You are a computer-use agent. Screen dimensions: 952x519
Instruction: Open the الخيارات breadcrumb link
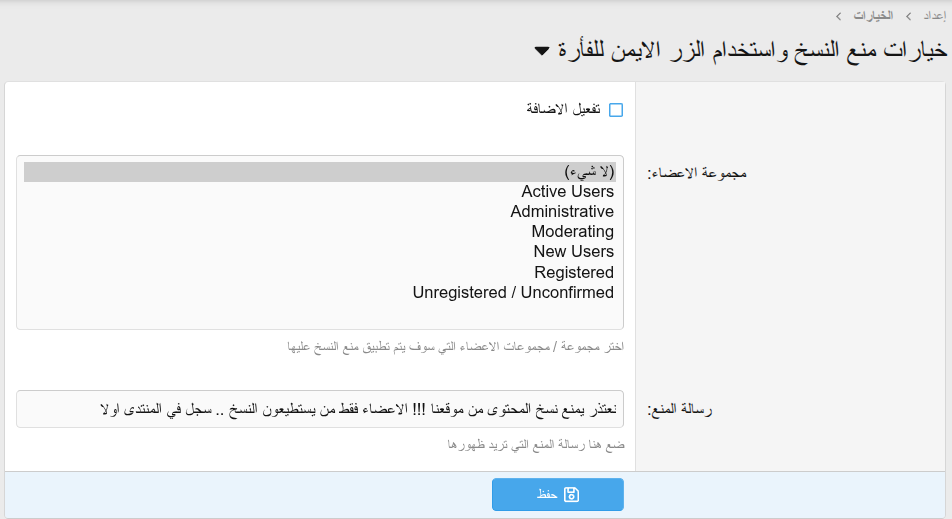pyautogui.click(x=873, y=16)
